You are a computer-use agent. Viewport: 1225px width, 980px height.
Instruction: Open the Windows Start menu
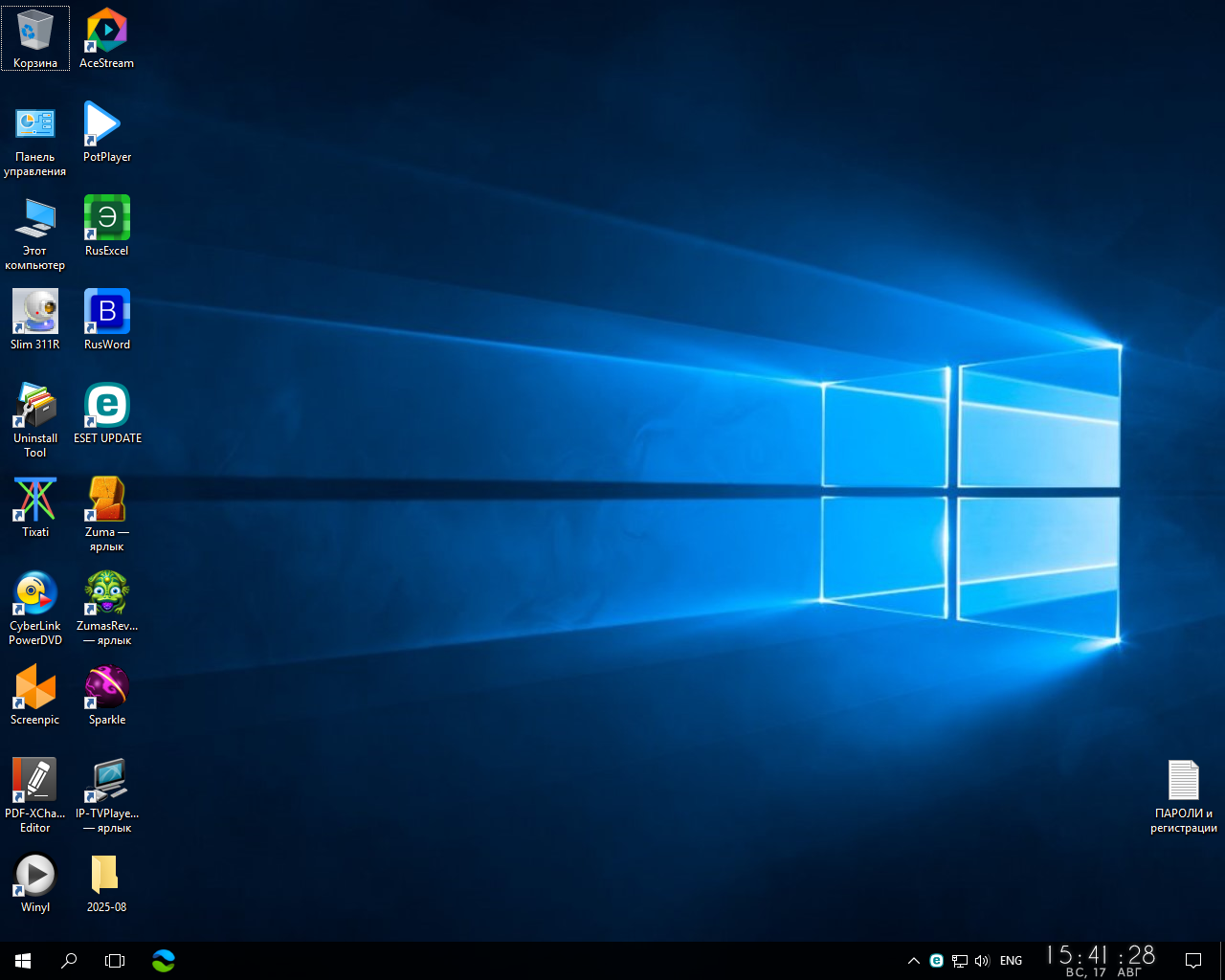point(23,961)
